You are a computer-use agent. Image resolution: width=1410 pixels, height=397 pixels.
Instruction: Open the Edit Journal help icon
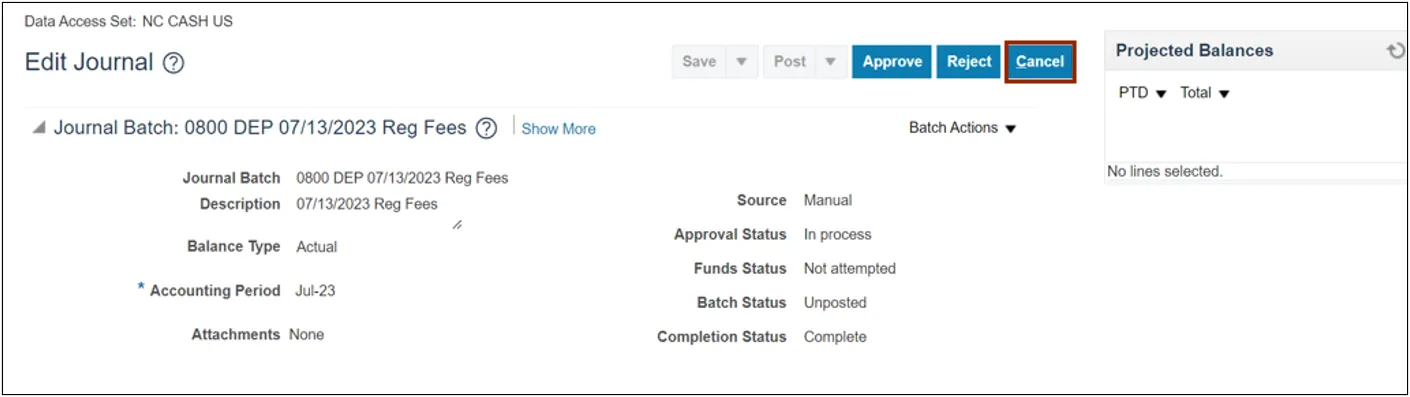click(174, 63)
